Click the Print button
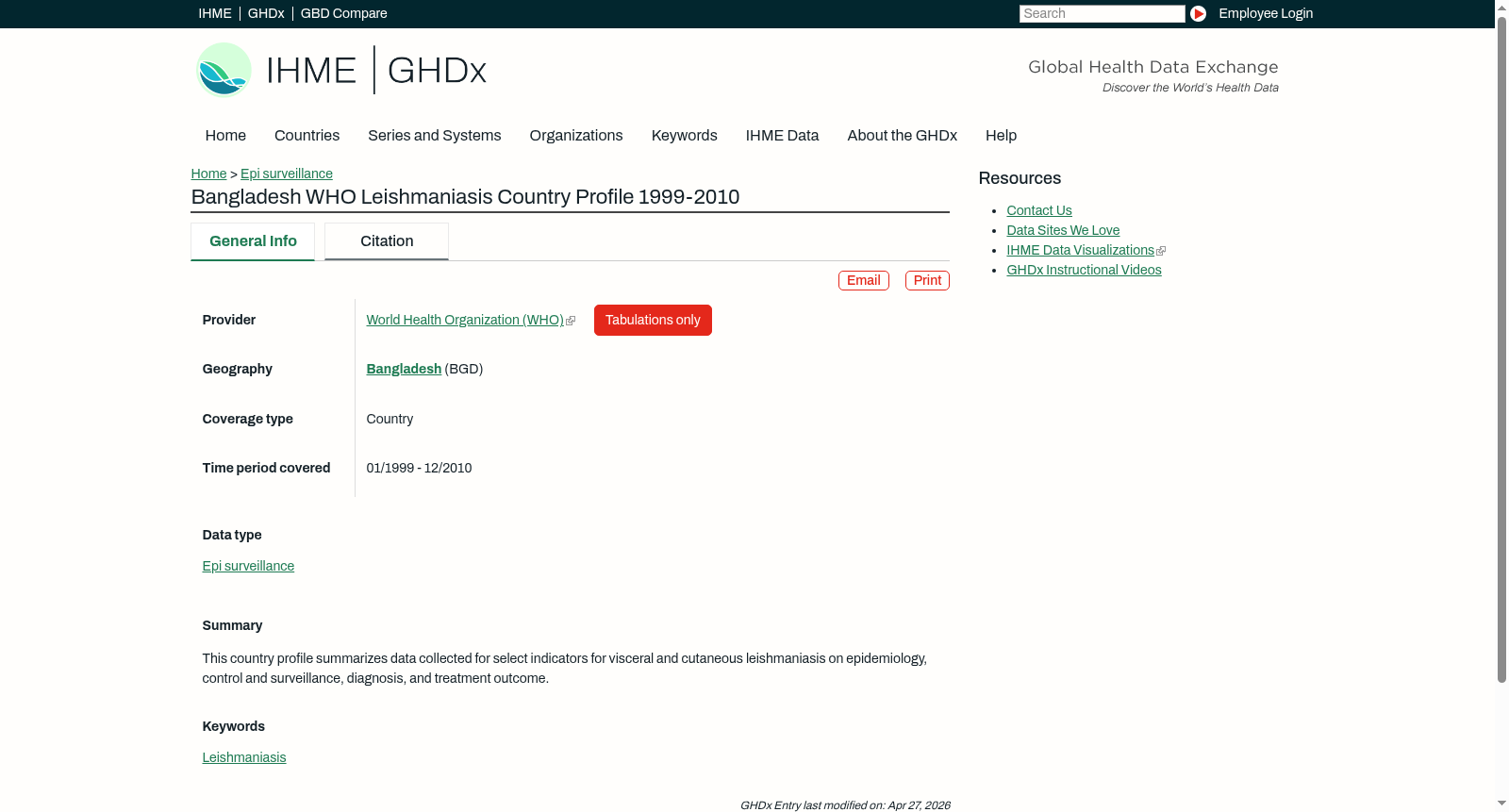The image size is (1509, 812). (927, 280)
